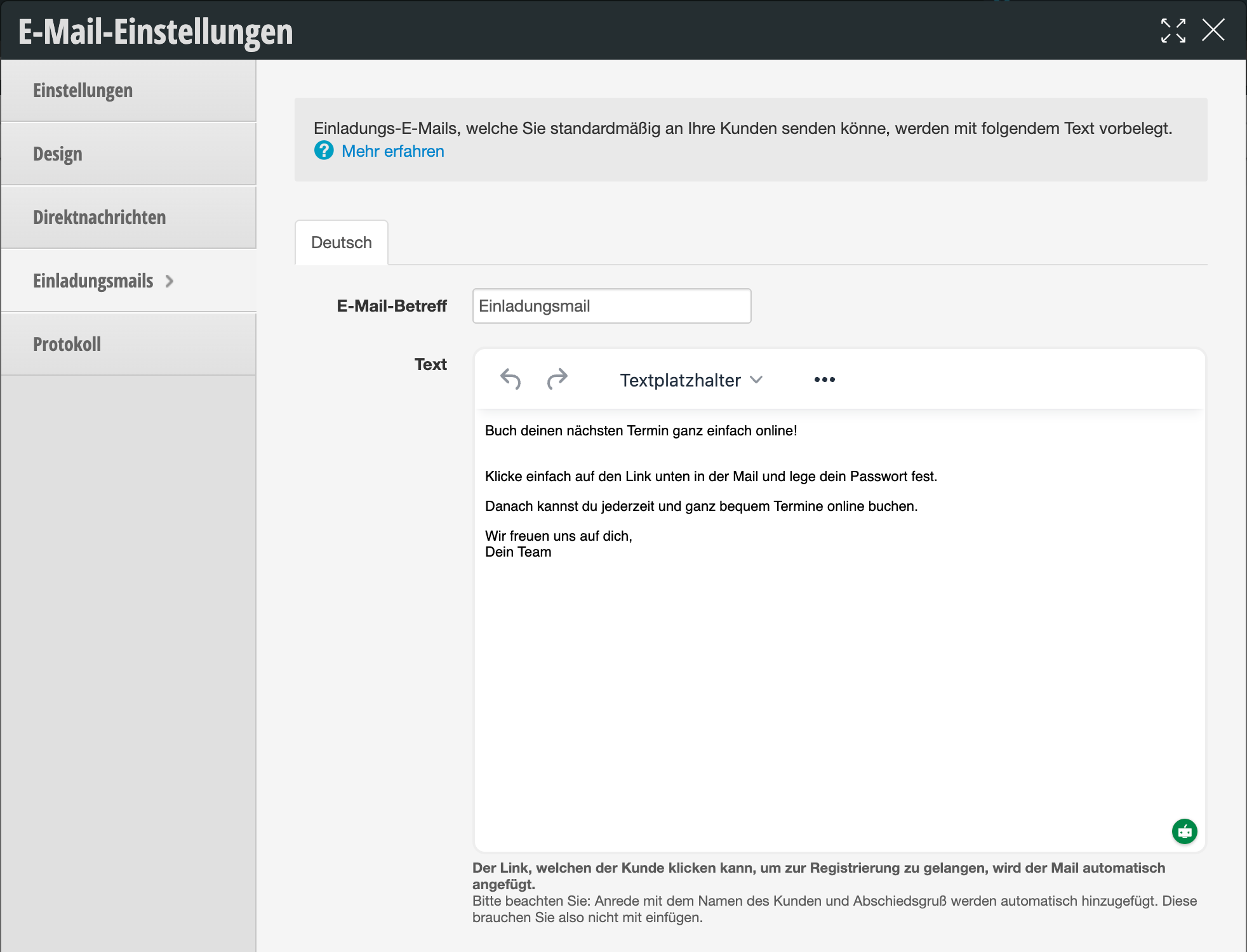Open the Einstellungen sidebar section

[x=83, y=91]
